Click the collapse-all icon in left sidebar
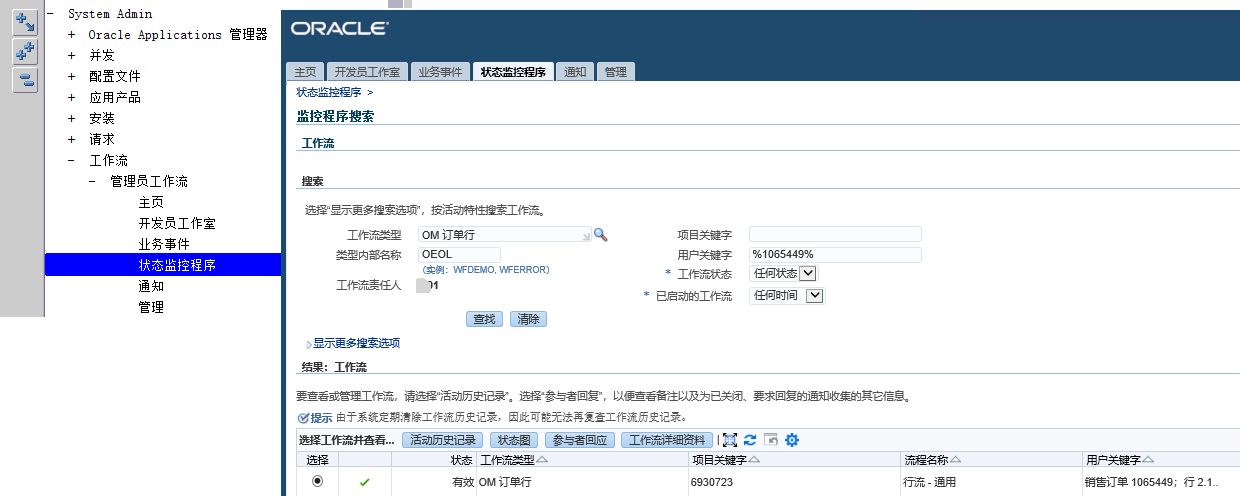Screen dimensions: 1240x496 click(x=24, y=80)
